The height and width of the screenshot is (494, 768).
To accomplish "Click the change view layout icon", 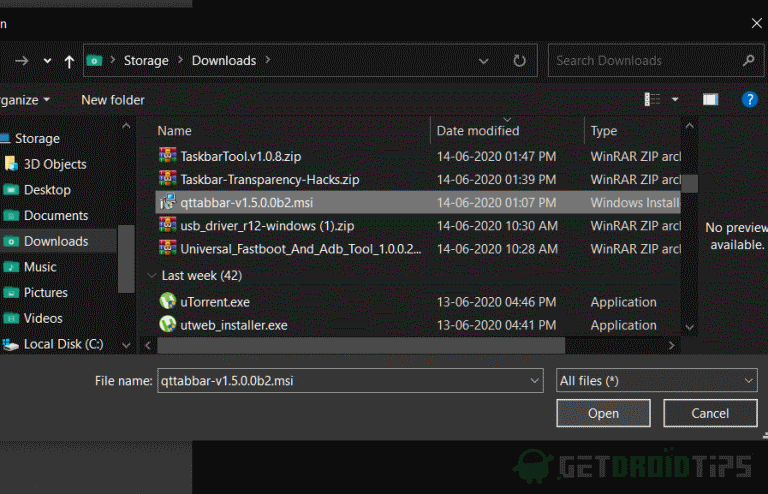I will pos(653,100).
